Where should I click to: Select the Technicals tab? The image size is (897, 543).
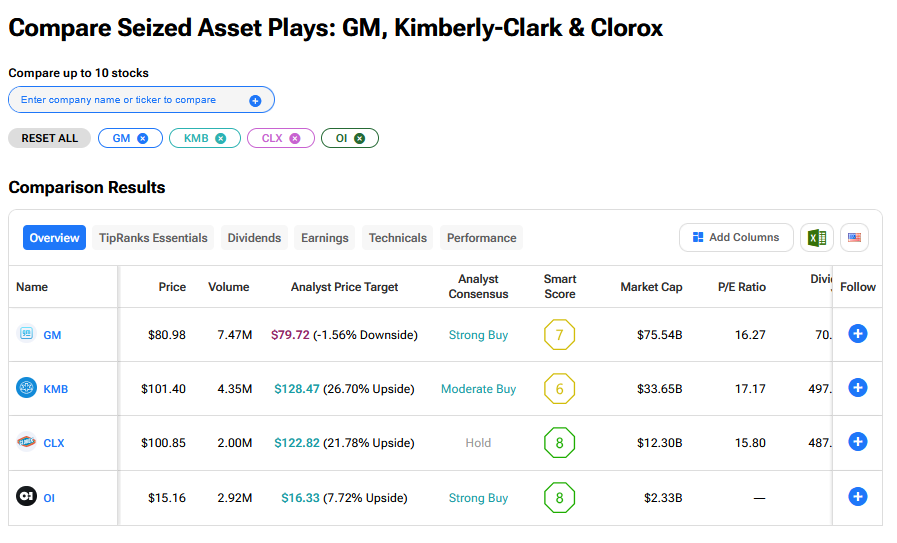click(x=397, y=238)
